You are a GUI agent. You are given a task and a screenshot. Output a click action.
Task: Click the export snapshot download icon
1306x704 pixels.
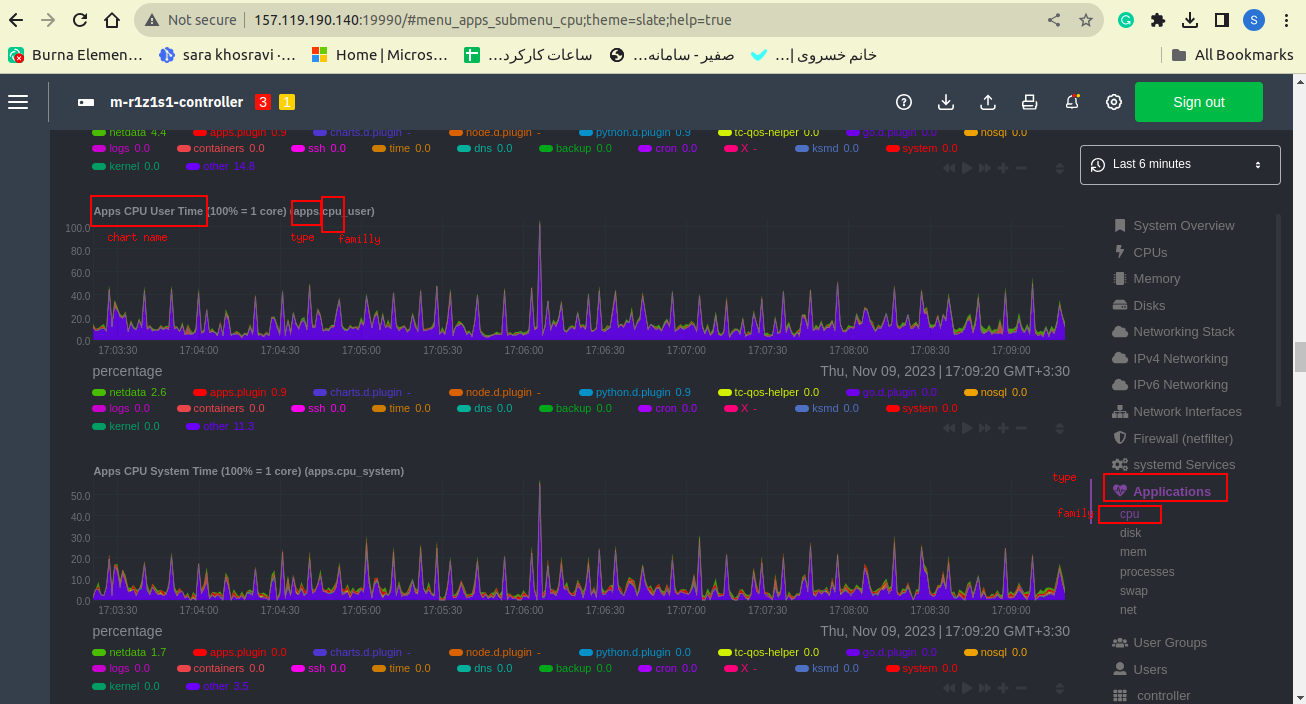[946, 102]
